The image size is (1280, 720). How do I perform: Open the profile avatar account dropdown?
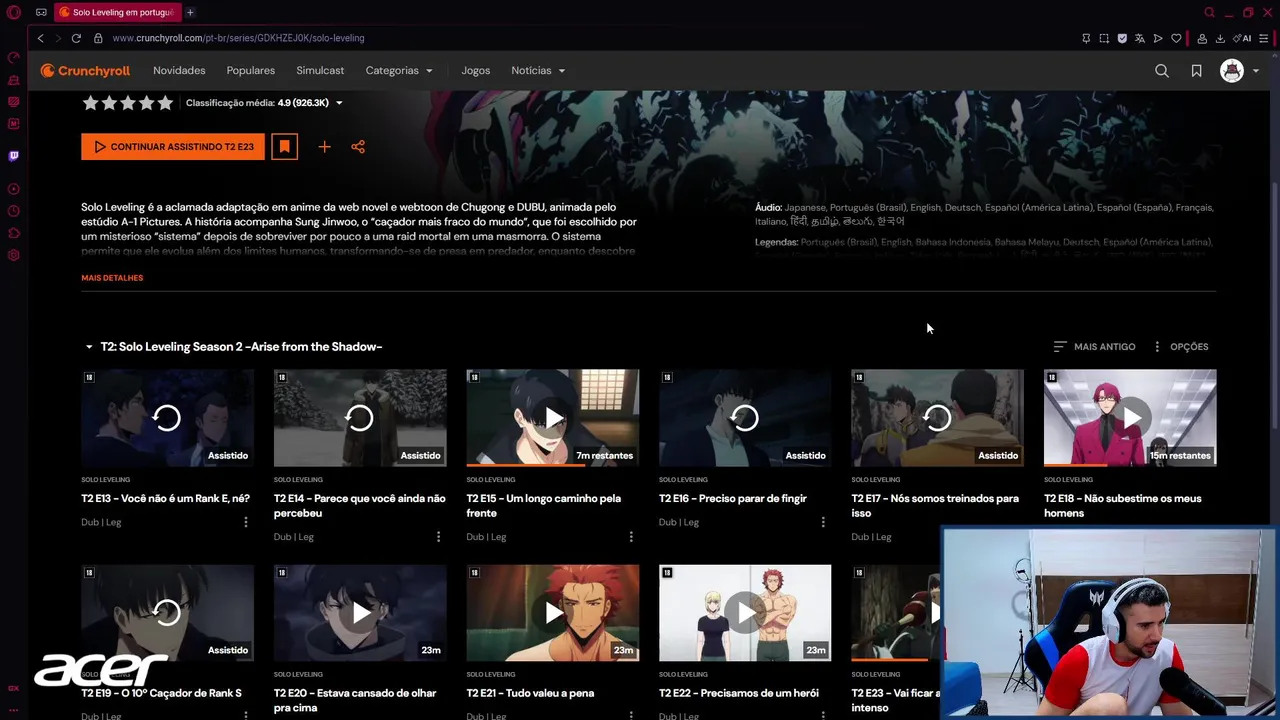1239,71
